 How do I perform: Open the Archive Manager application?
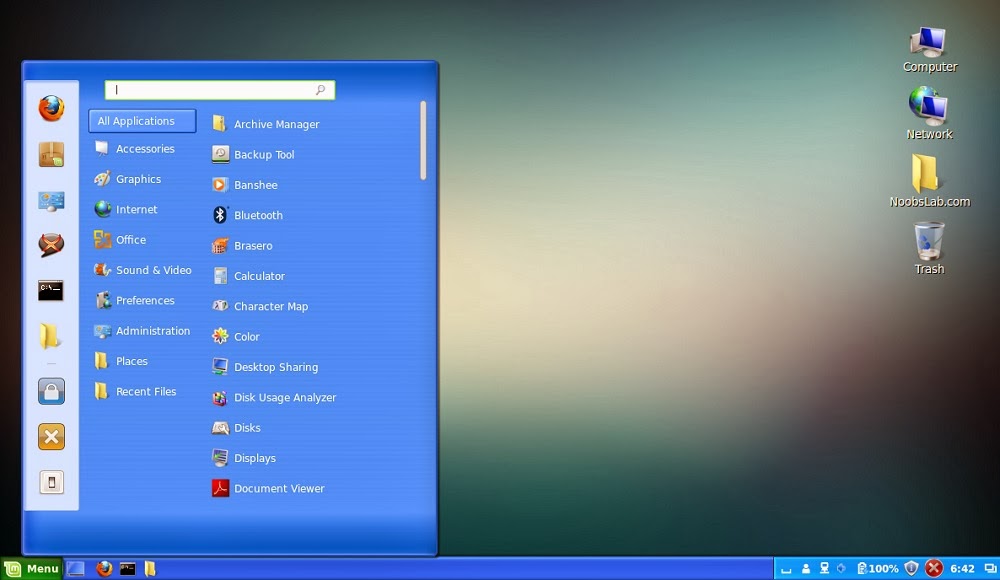point(276,123)
